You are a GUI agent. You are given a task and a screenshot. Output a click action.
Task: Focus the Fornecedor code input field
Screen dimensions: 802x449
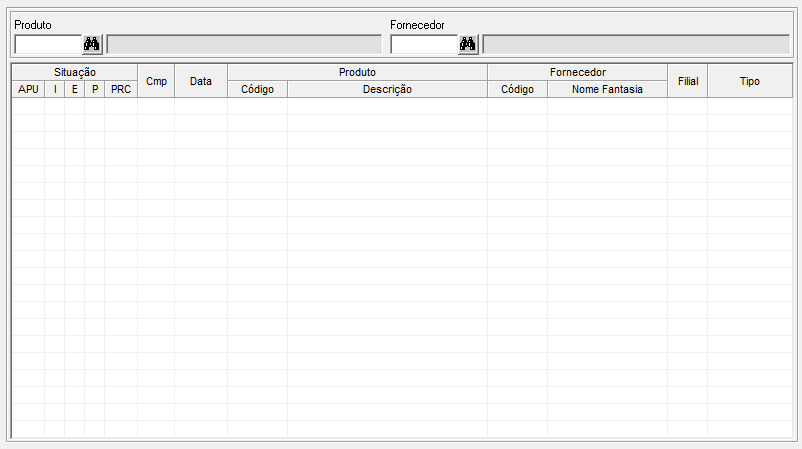coord(423,44)
